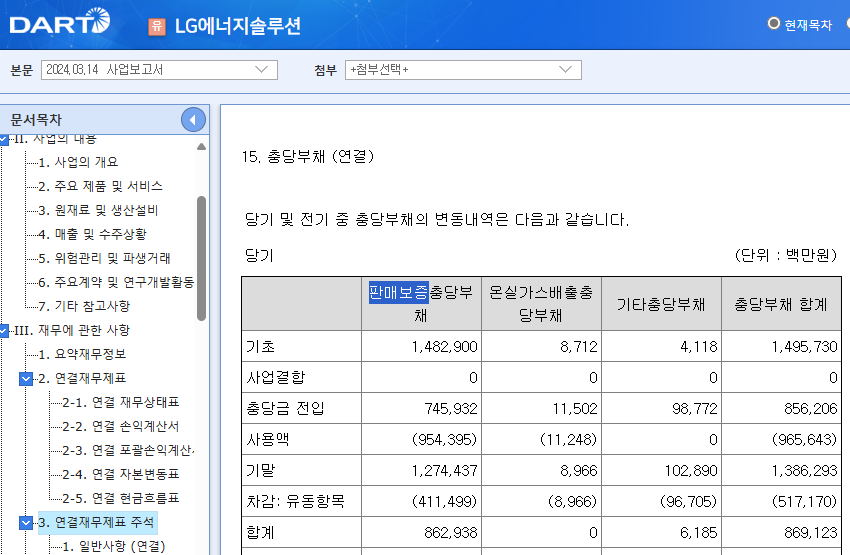This screenshot has height=555, width=850.
Task: Select the 현재목차 radio button
Action: pyautogui.click(x=774, y=24)
